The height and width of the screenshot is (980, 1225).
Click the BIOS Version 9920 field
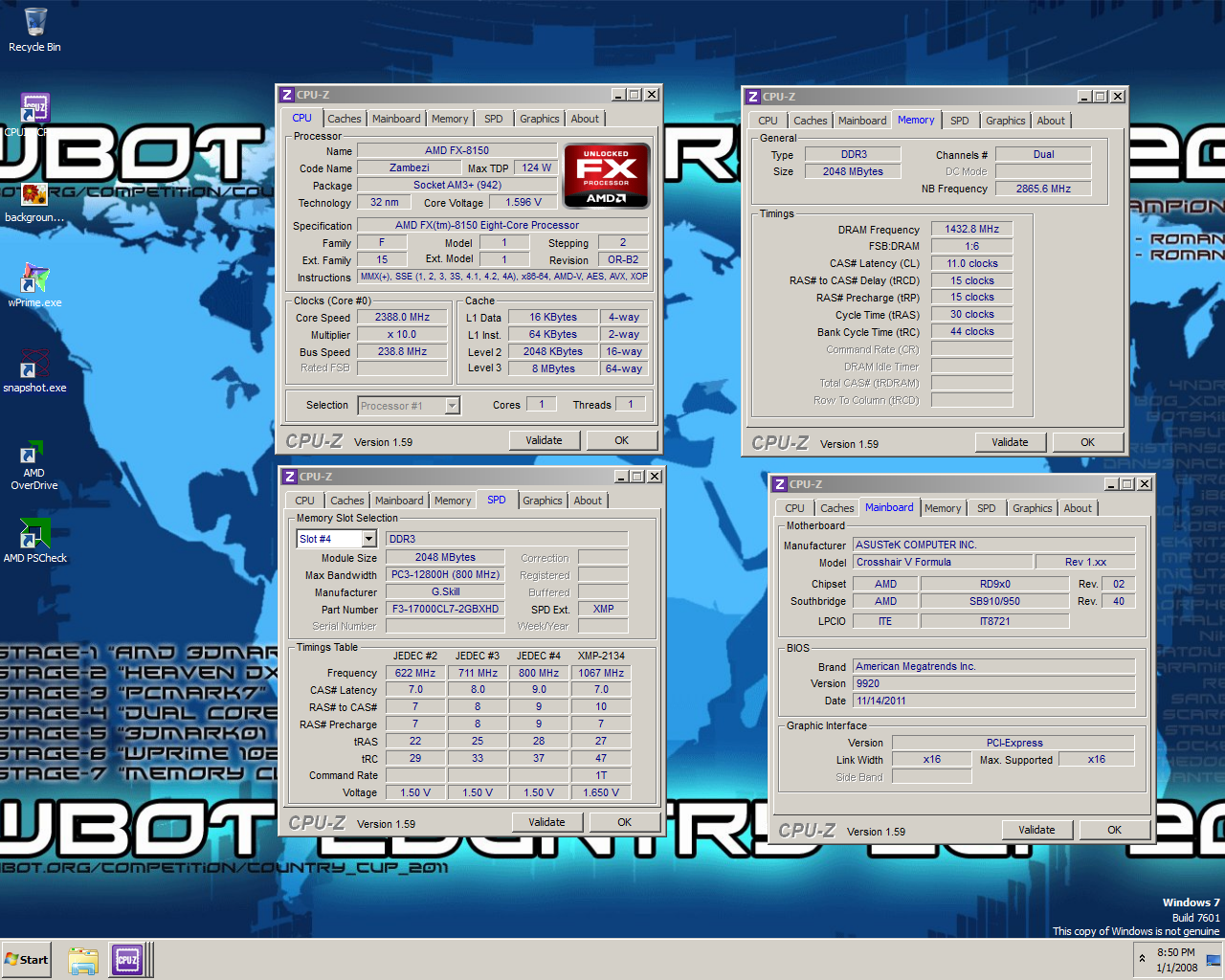993,683
